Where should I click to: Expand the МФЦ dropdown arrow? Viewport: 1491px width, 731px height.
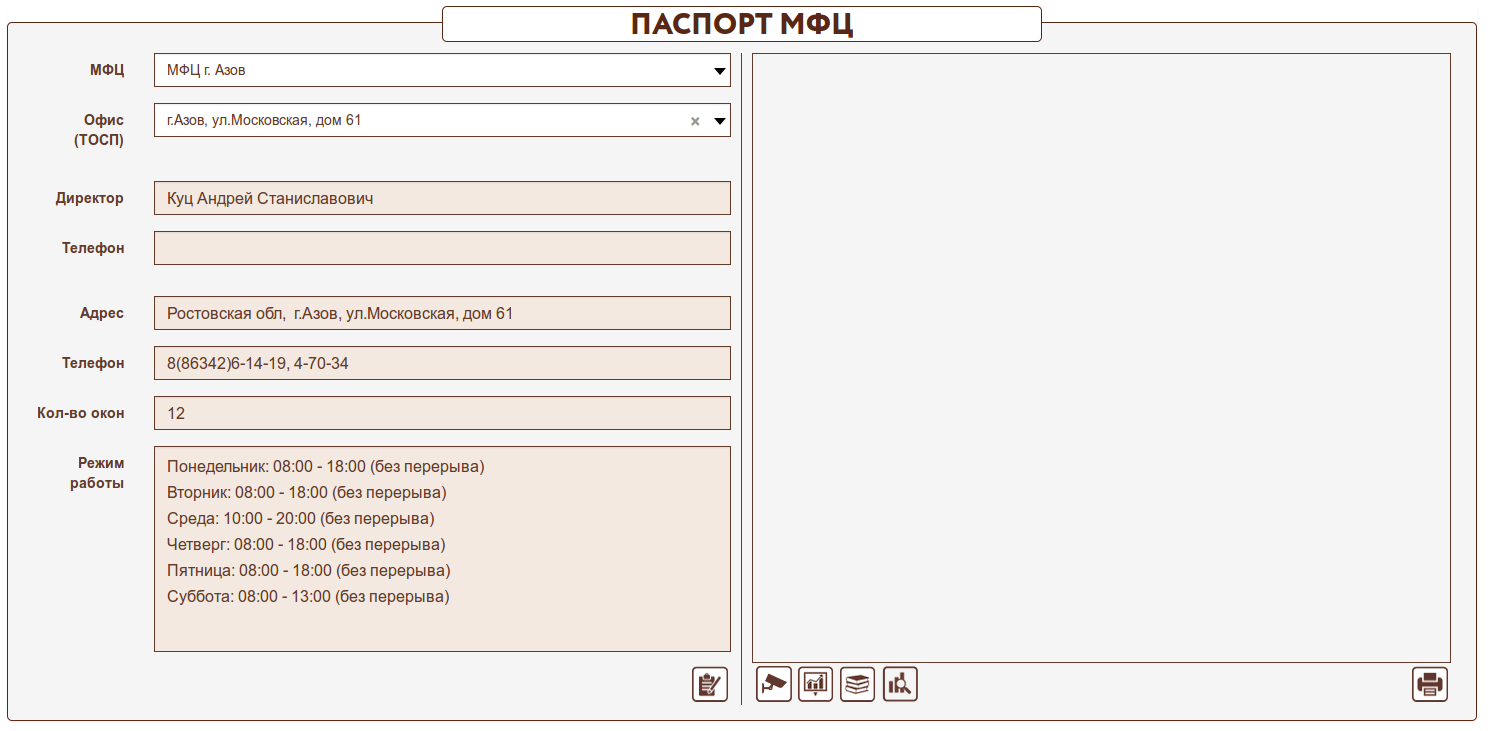[719, 71]
